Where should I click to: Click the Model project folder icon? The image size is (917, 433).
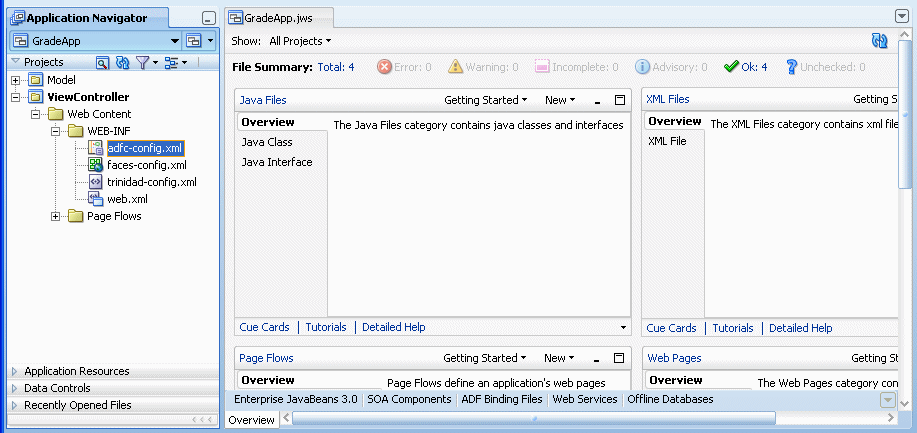tap(36, 80)
